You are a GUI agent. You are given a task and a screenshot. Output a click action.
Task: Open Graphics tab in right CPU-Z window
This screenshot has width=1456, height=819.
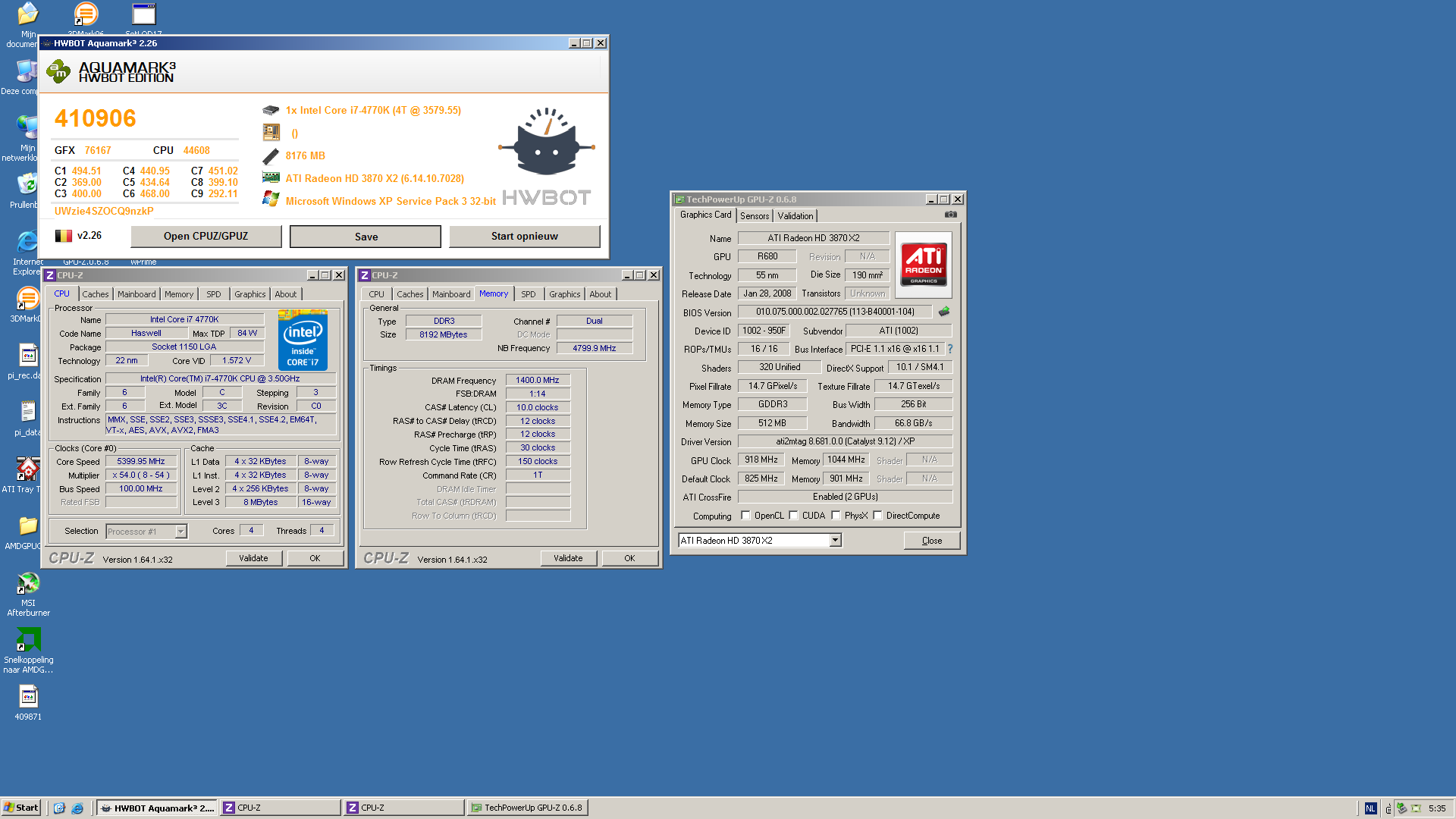565,294
